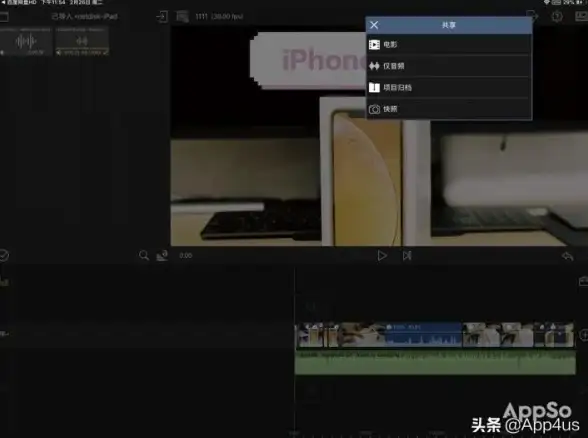
Task: Click the 已导入 library source title
Action: click(84, 16)
